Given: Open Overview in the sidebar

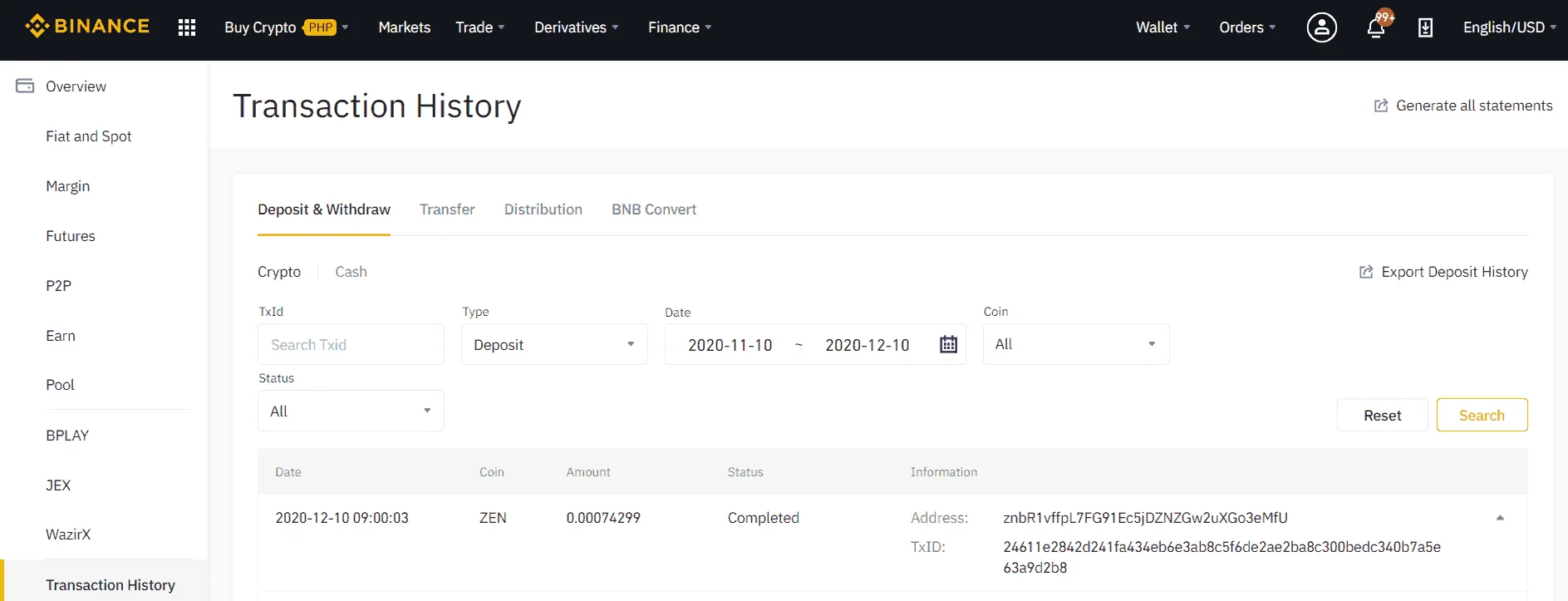Looking at the screenshot, I should (76, 86).
